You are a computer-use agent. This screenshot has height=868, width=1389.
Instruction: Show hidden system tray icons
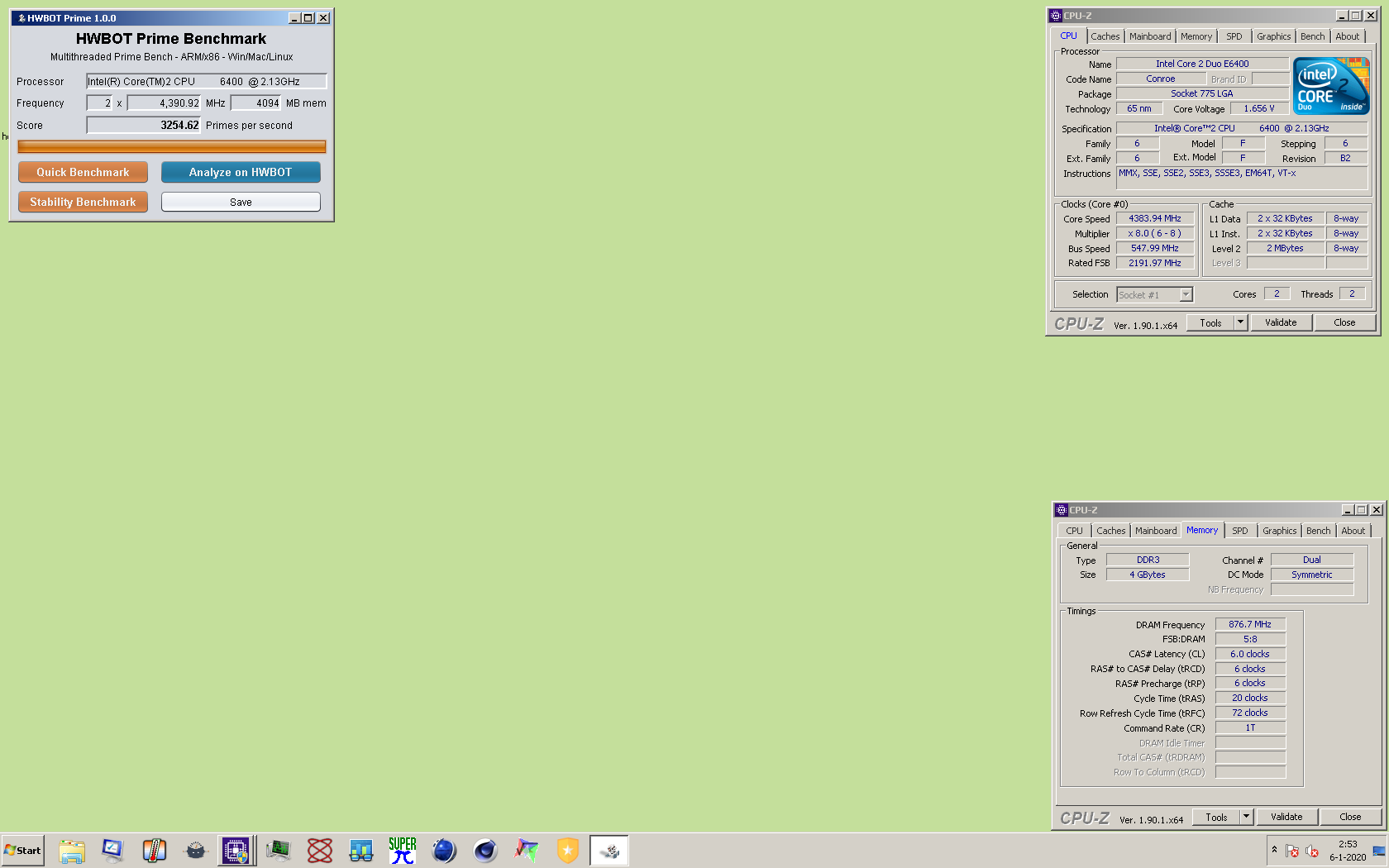pos(1274,850)
